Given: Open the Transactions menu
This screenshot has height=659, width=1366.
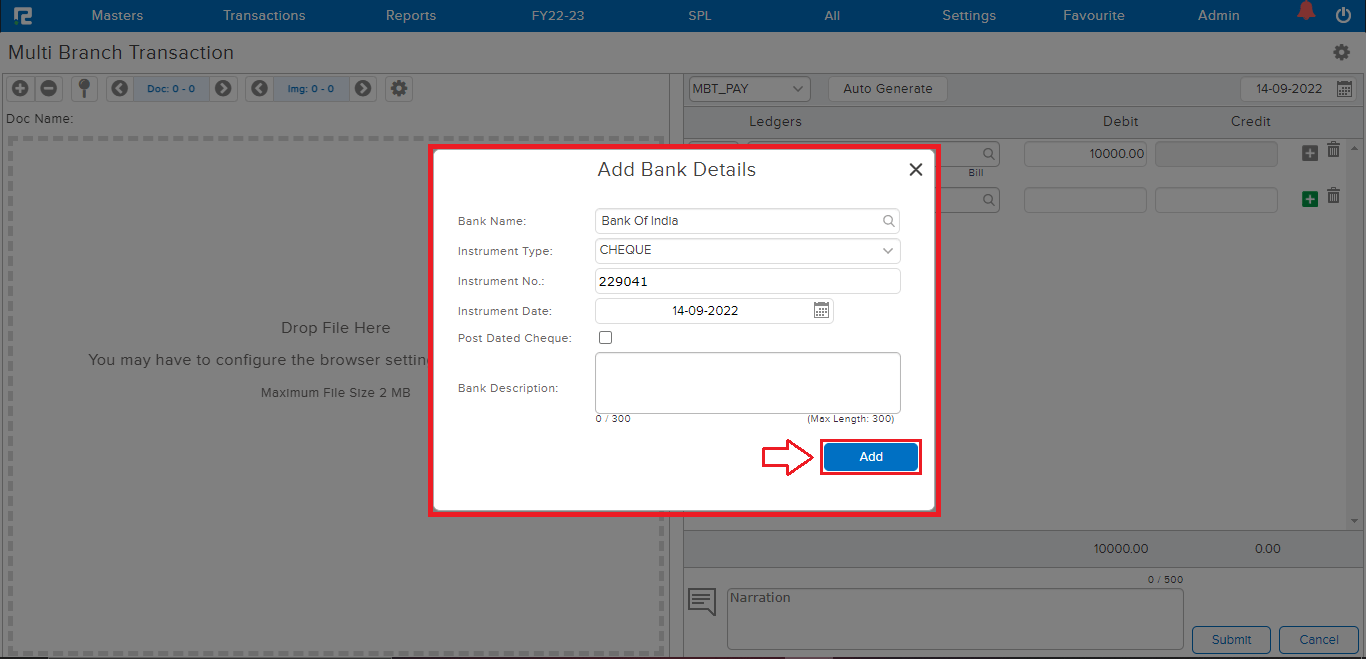Looking at the screenshot, I should tap(264, 15).
